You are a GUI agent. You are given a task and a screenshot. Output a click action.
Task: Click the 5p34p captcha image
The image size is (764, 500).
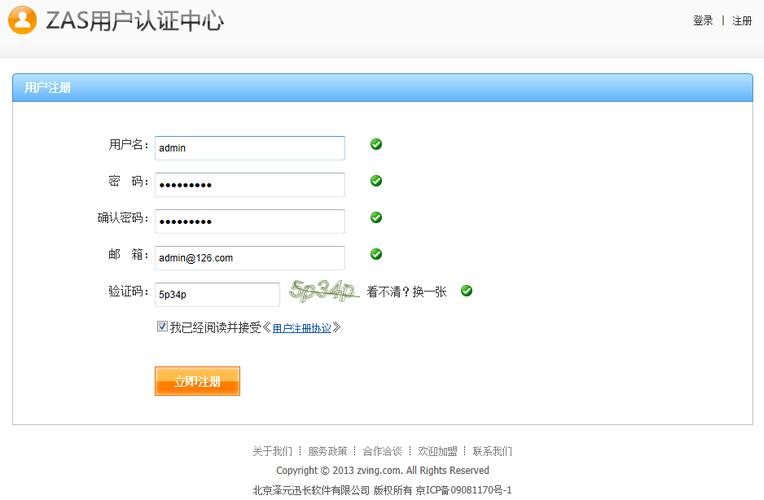click(x=323, y=291)
